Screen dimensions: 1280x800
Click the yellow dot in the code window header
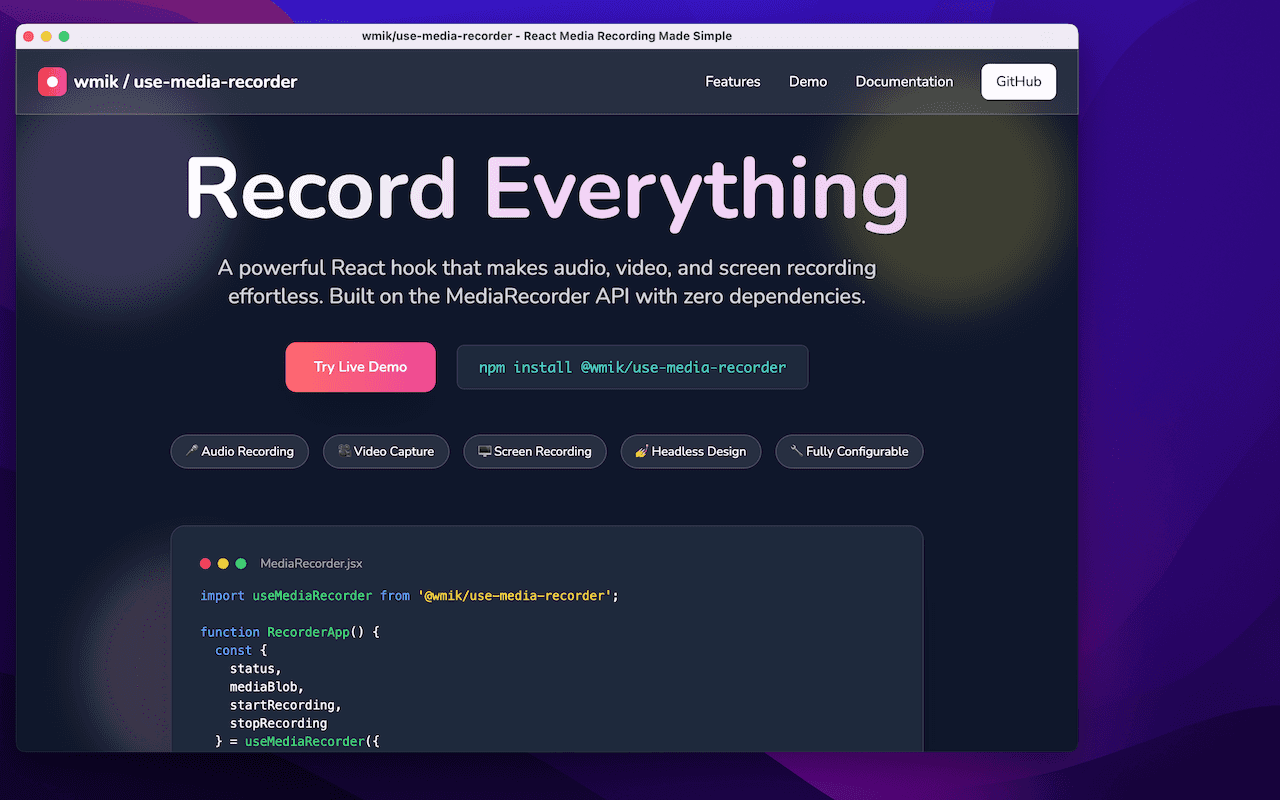(x=223, y=564)
